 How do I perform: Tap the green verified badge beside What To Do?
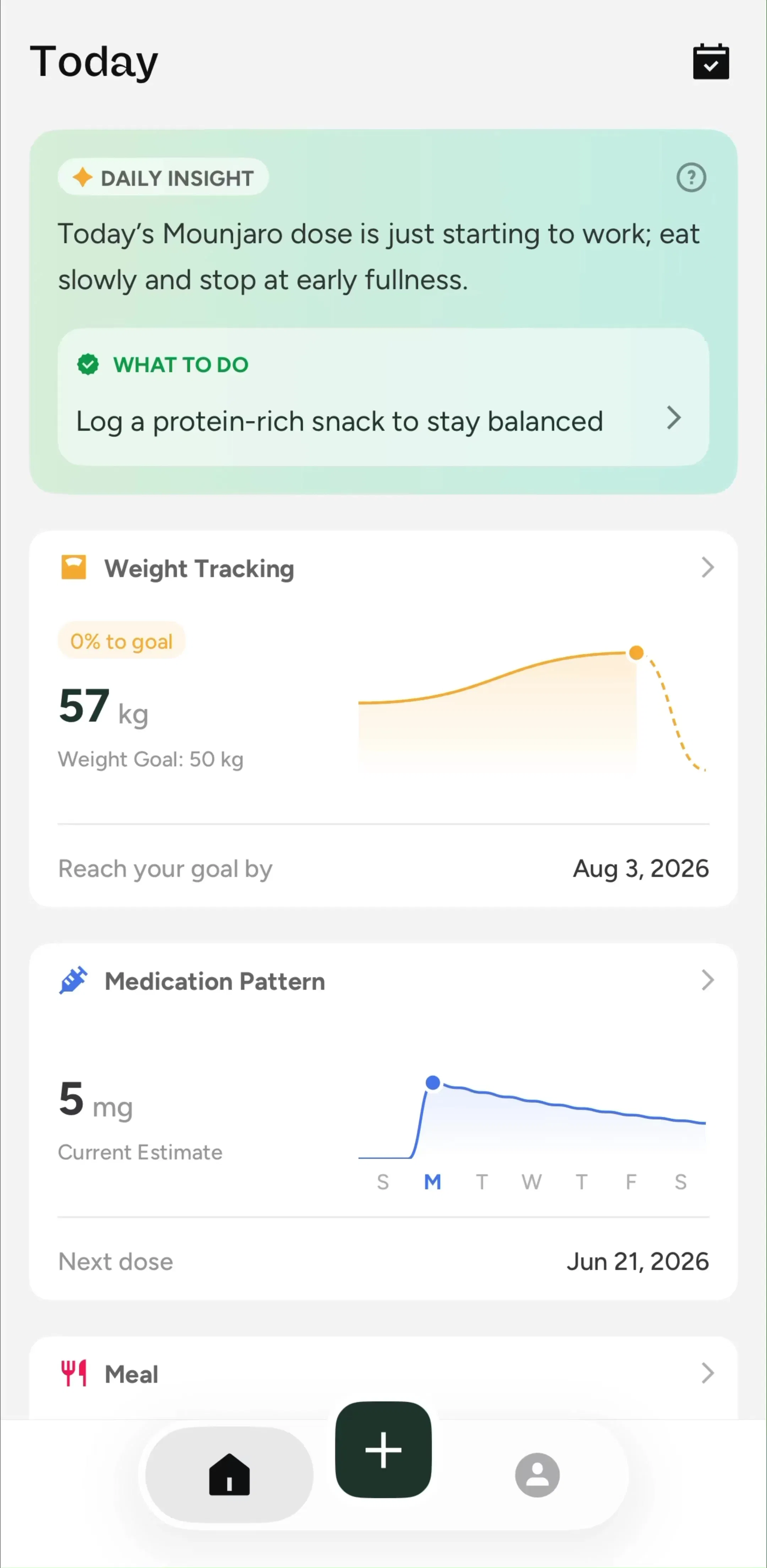click(x=88, y=364)
